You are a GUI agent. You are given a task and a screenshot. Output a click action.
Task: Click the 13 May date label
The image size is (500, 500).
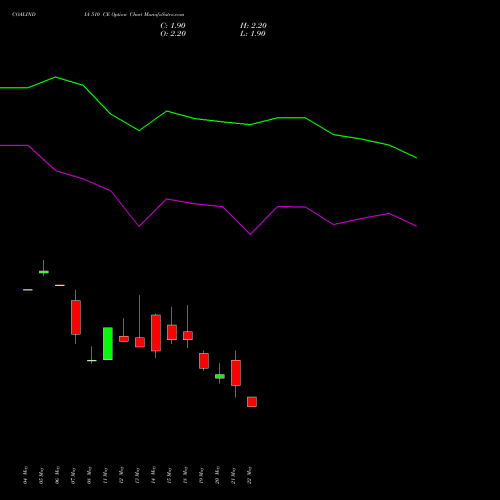click(x=138, y=475)
